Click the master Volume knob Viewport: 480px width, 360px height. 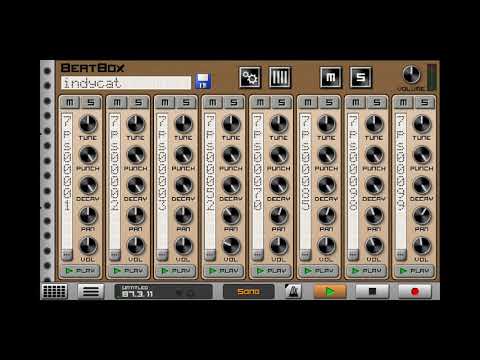tap(411, 75)
